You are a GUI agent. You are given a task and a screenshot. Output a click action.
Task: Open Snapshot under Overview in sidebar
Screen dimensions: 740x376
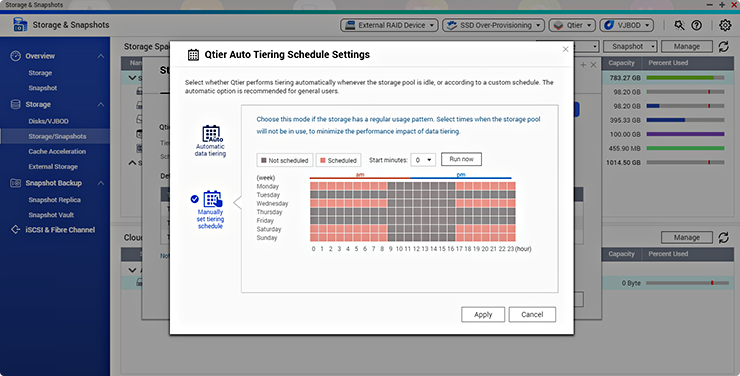click(42, 88)
